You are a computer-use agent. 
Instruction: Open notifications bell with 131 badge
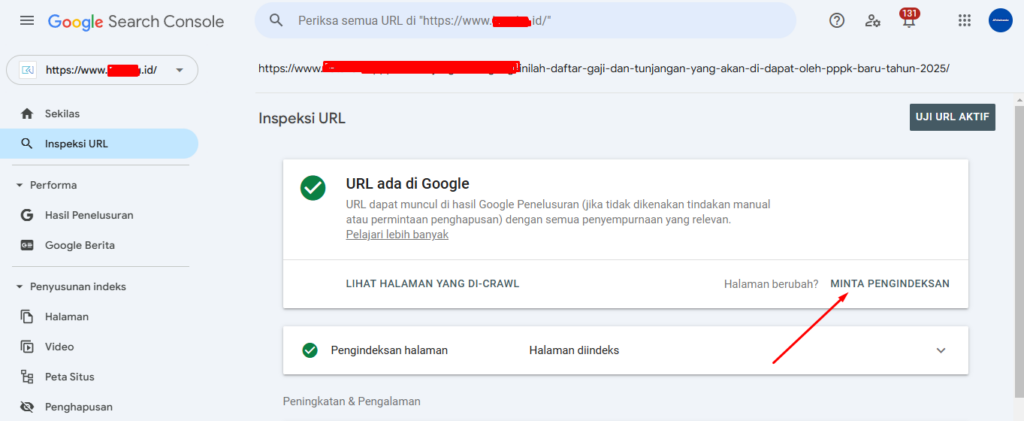coord(908,19)
